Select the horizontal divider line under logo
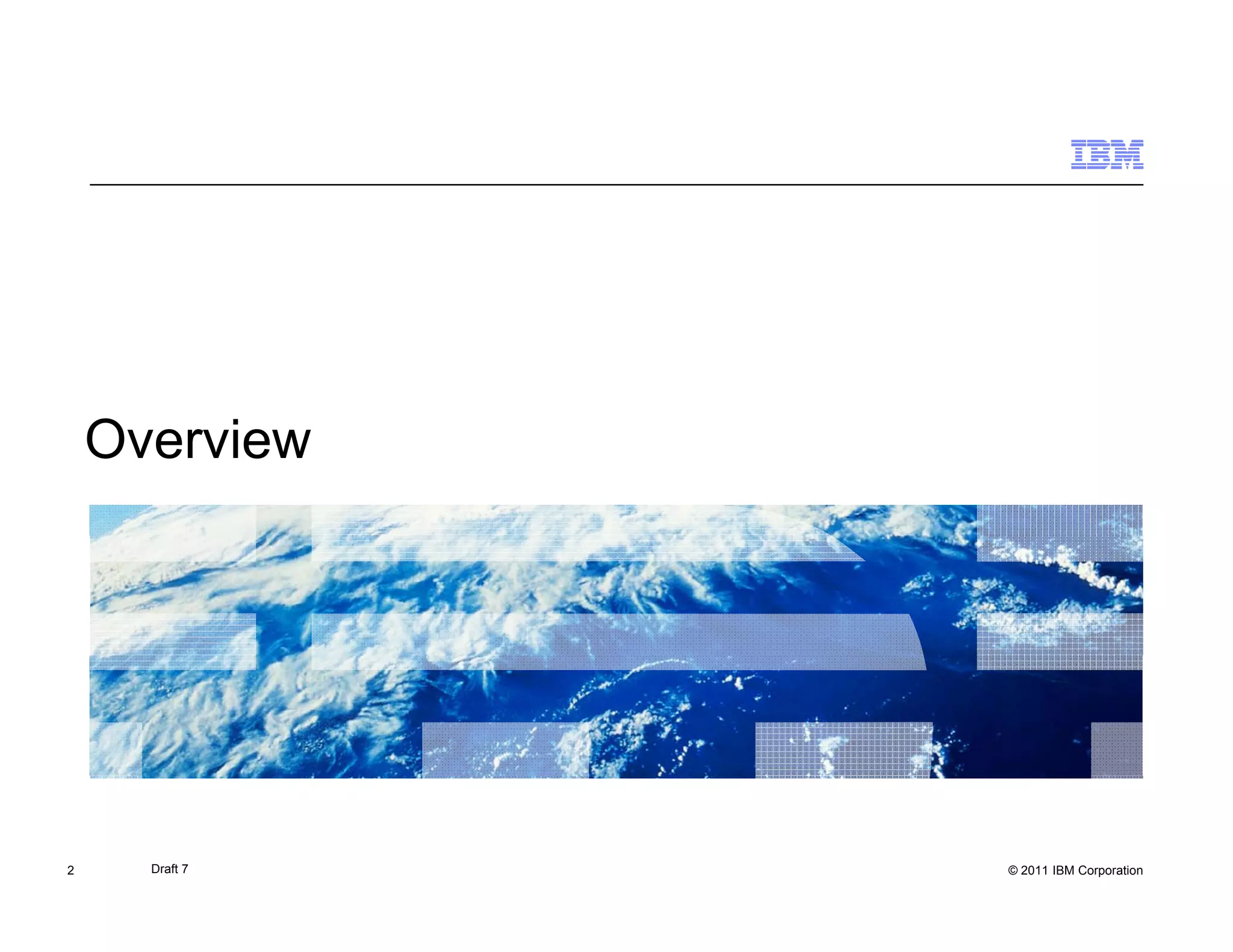This screenshot has width=1233, height=952. coord(616,185)
